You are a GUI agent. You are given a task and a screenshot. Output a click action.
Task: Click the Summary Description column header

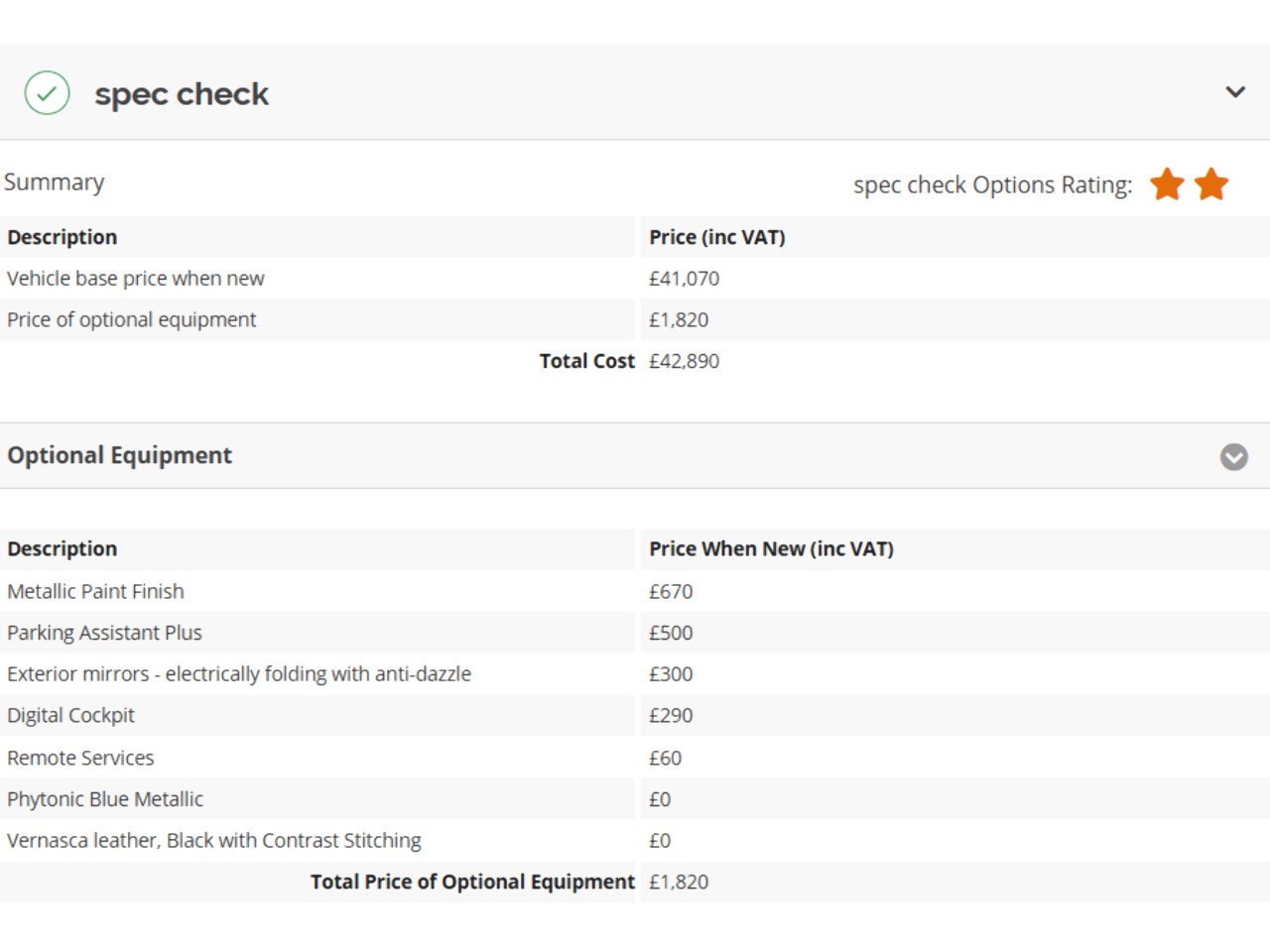[63, 237]
